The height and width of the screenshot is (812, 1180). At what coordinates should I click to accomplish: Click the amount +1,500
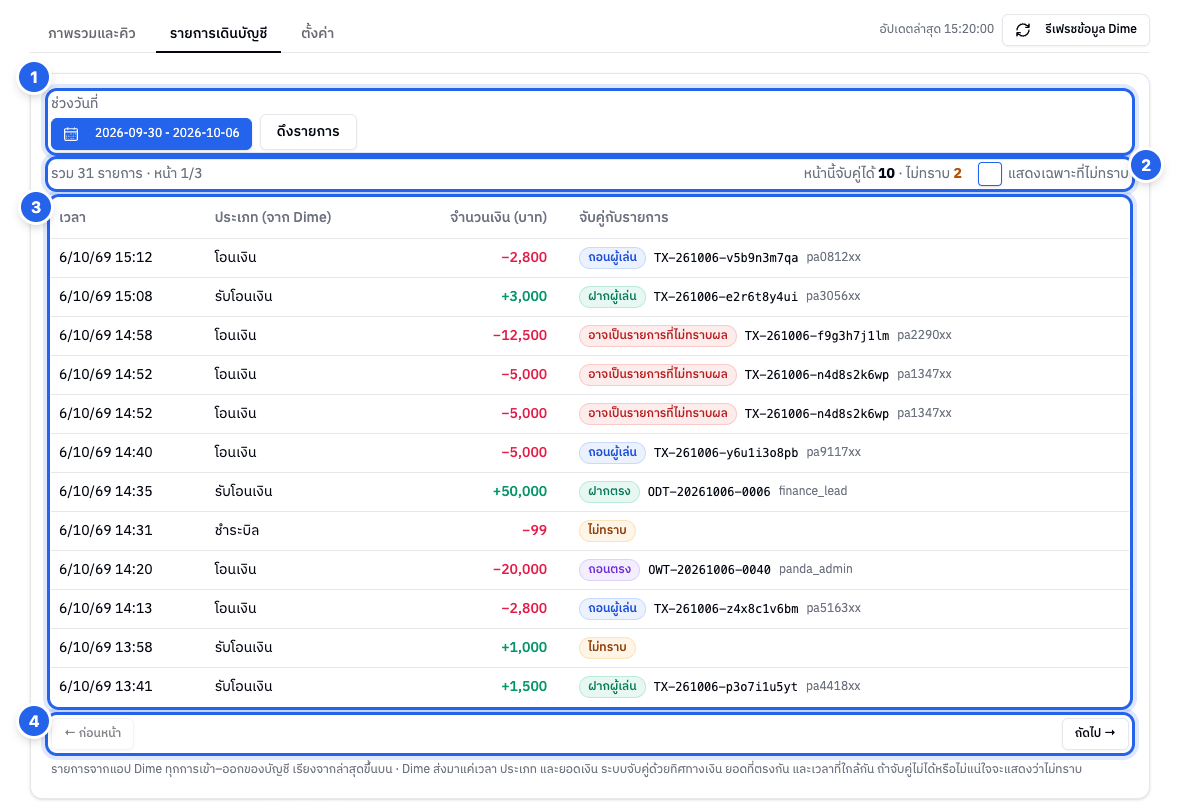click(524, 686)
